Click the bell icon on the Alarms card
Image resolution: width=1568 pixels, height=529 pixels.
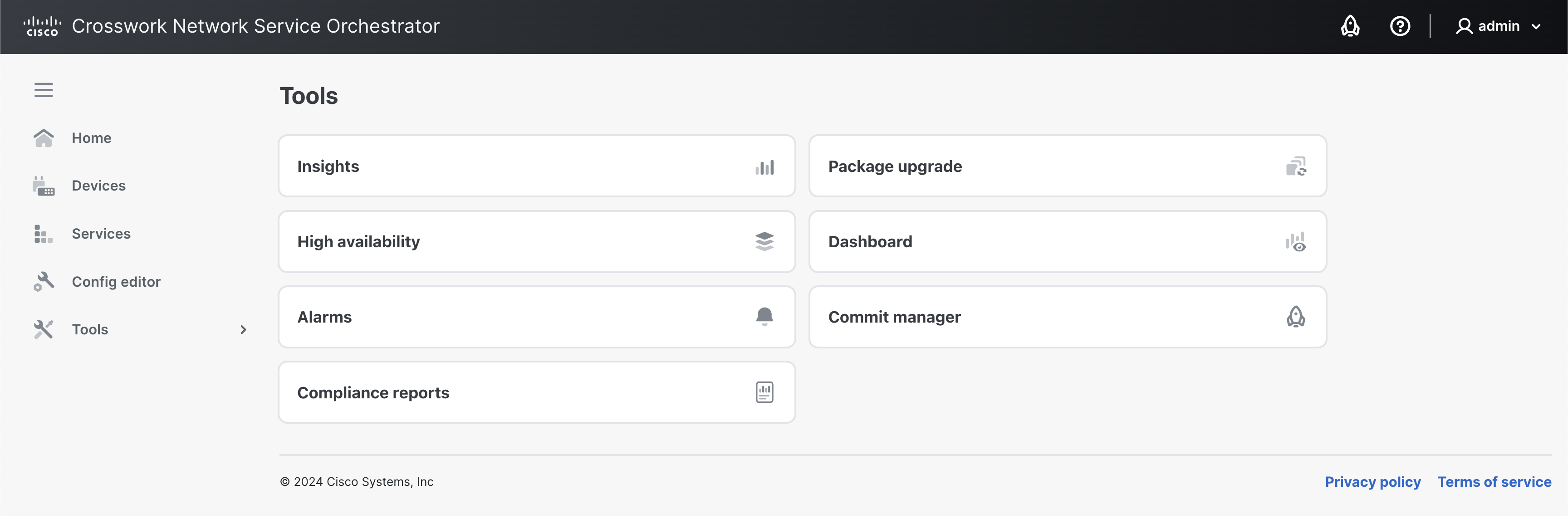(x=764, y=317)
